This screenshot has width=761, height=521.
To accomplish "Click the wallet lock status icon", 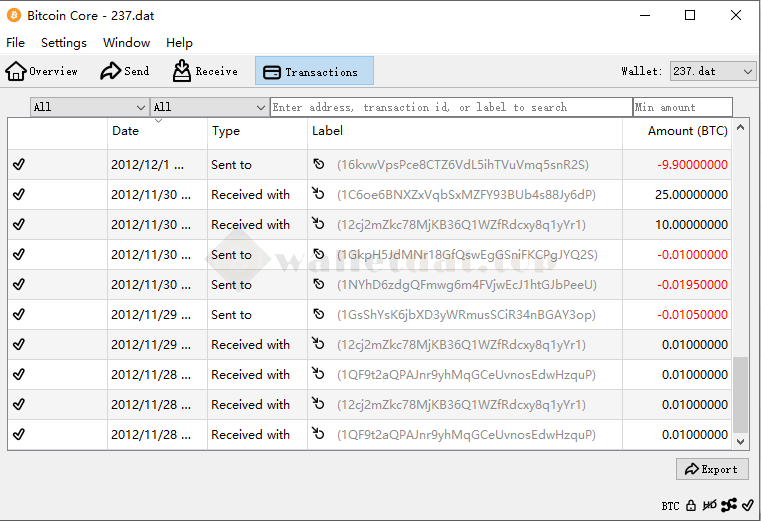I will click(x=691, y=505).
